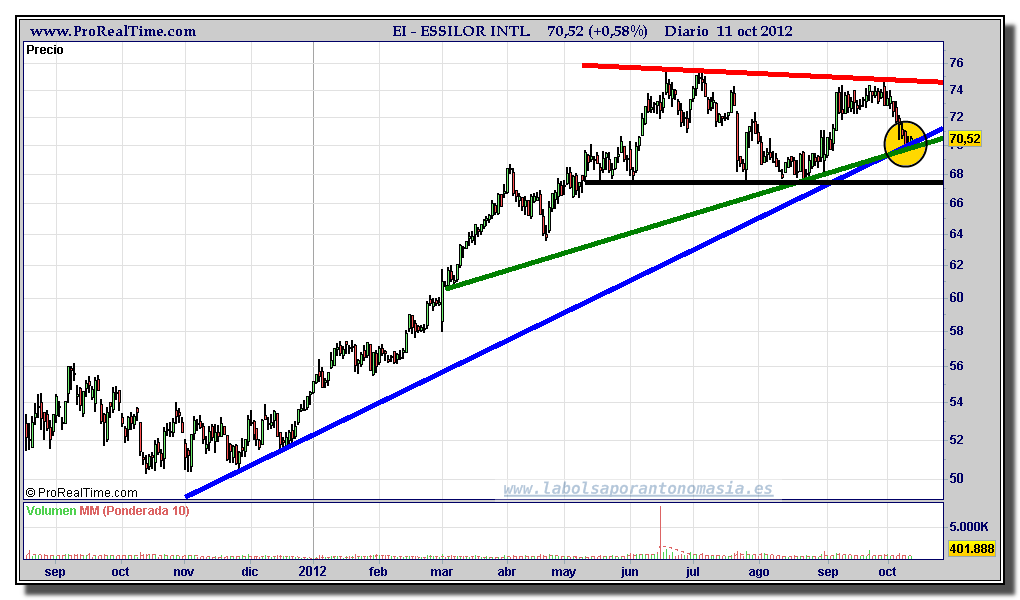Click the feb label on time axis
Viewport: 1020px width, 600px height.
point(378,571)
